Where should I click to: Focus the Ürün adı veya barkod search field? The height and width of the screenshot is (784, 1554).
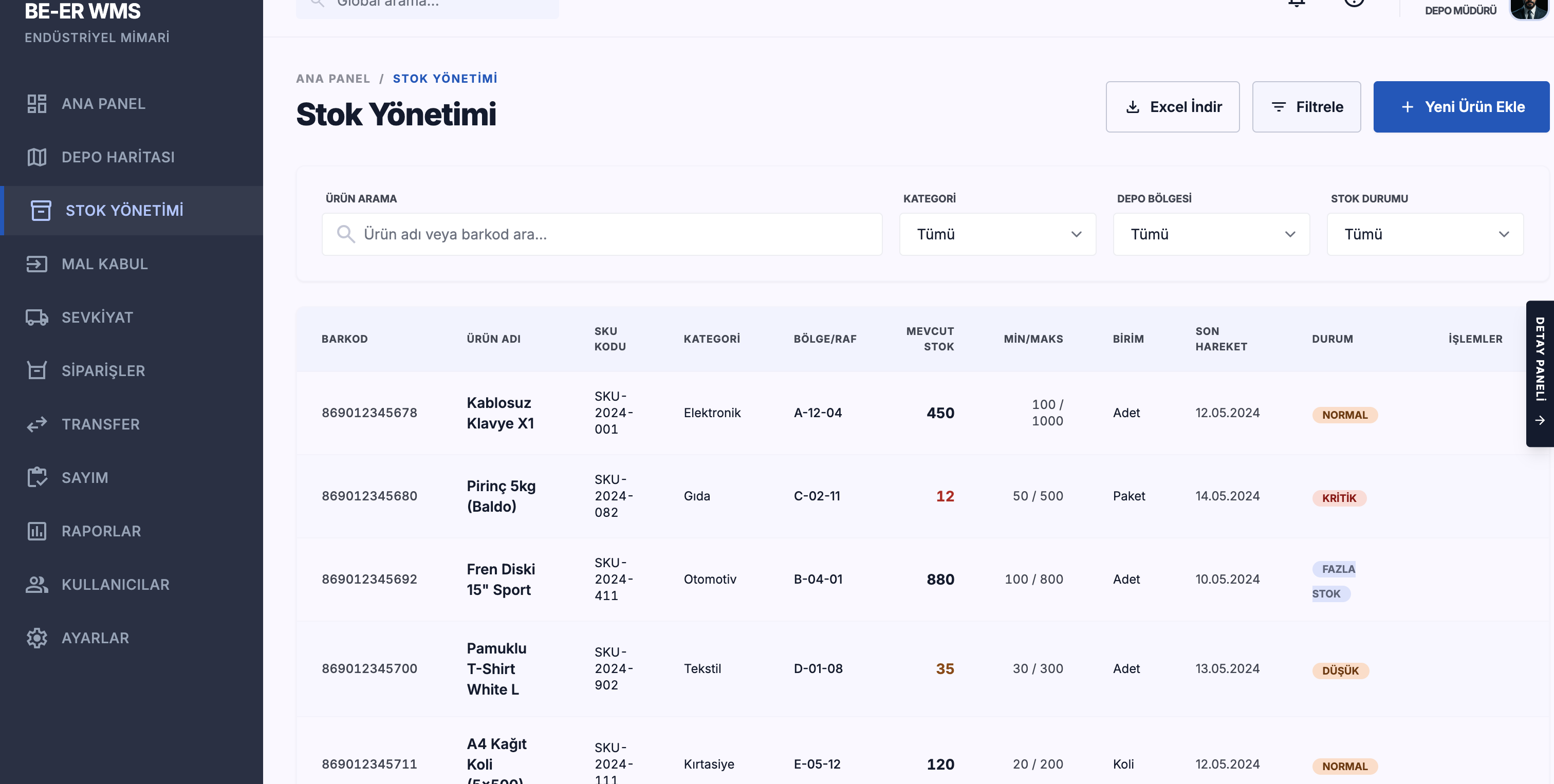[x=601, y=234]
